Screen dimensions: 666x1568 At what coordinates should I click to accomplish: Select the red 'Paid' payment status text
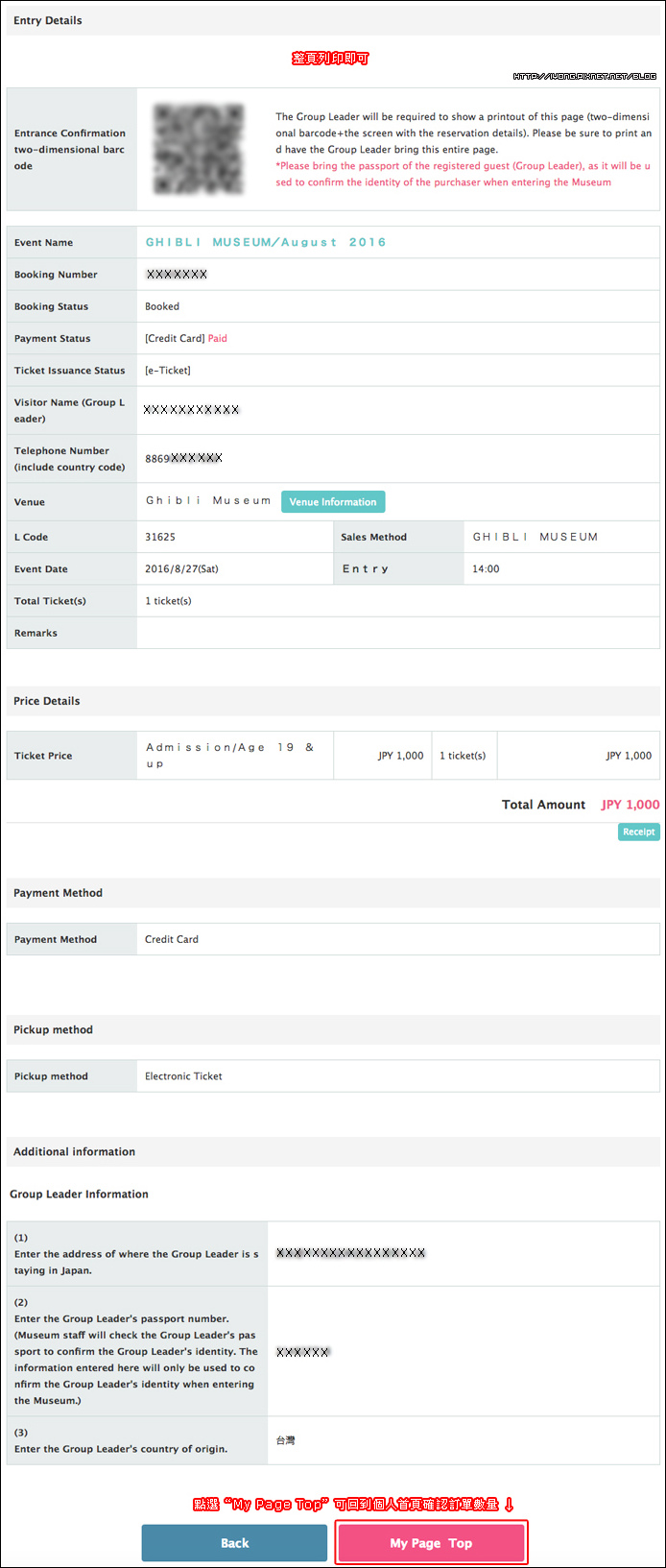pos(218,338)
